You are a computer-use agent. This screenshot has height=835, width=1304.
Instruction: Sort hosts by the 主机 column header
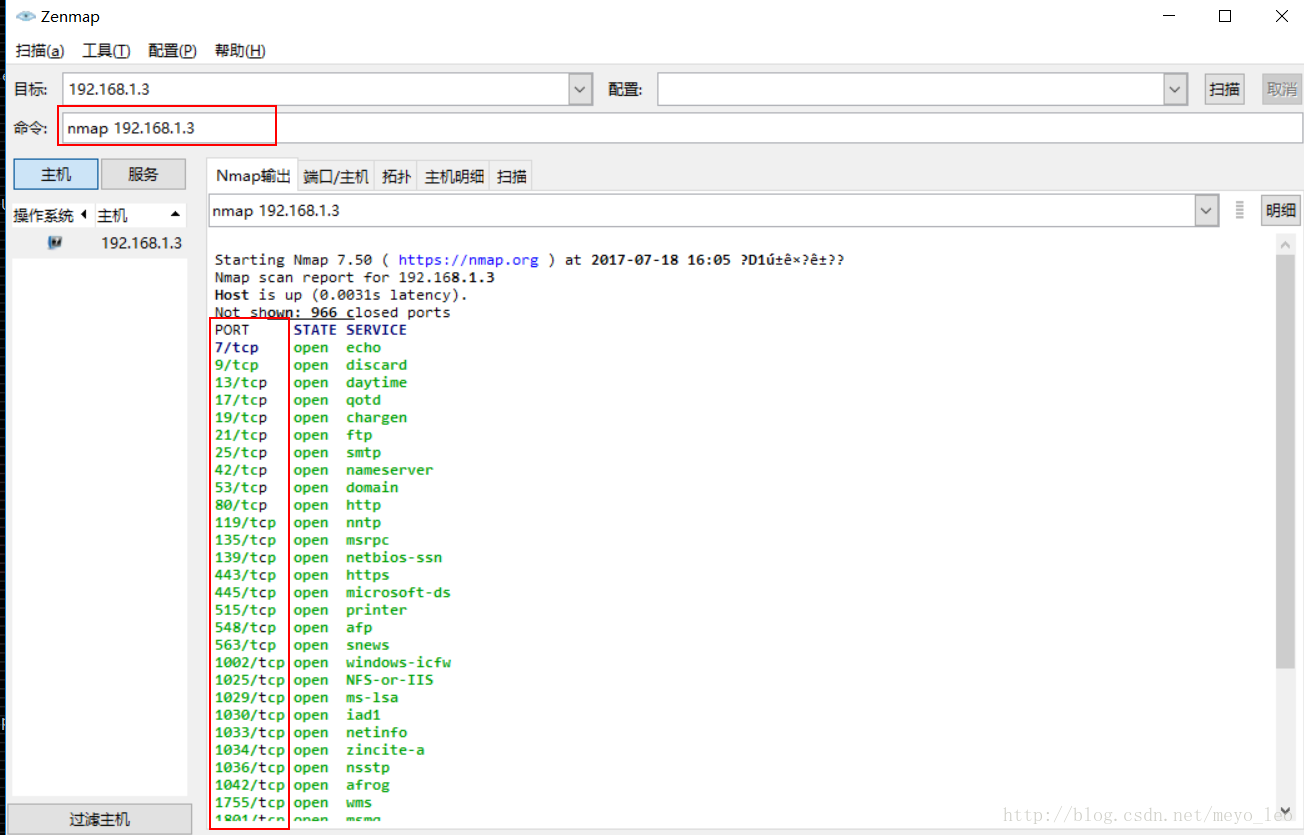[x=140, y=215]
